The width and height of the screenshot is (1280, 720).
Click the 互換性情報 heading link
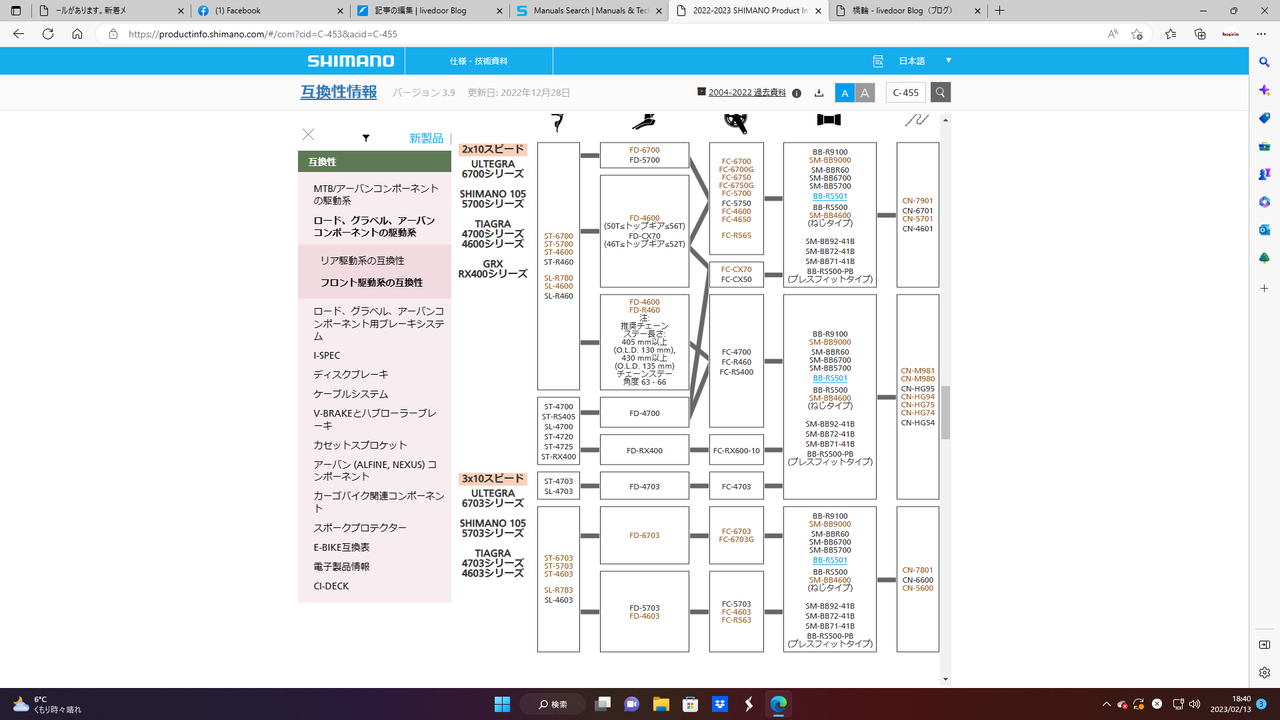tap(339, 92)
